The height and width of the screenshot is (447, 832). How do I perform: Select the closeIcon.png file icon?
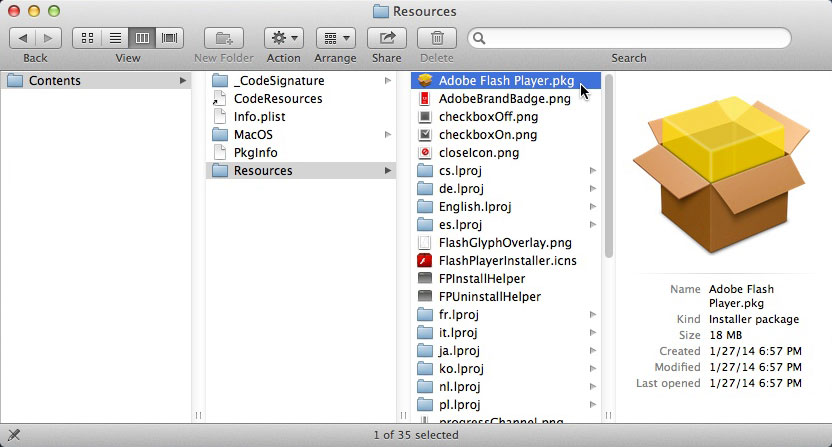tap(424, 153)
